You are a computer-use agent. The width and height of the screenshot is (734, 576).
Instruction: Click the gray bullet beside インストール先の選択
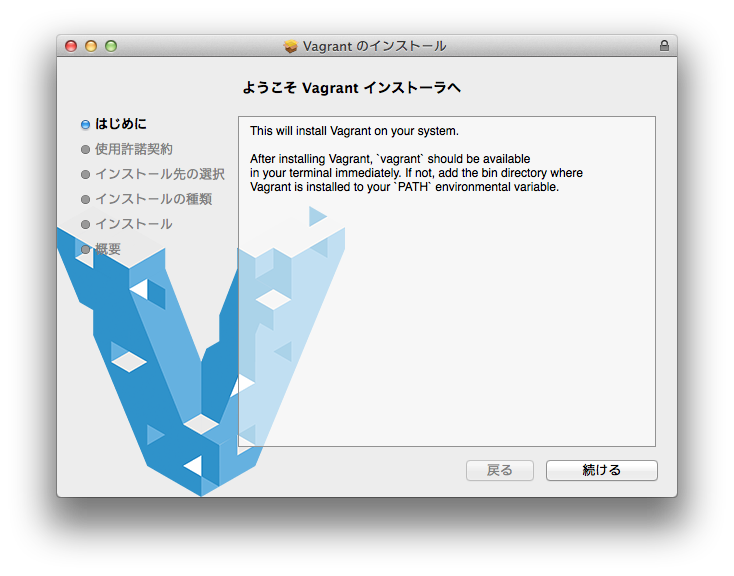(86, 174)
